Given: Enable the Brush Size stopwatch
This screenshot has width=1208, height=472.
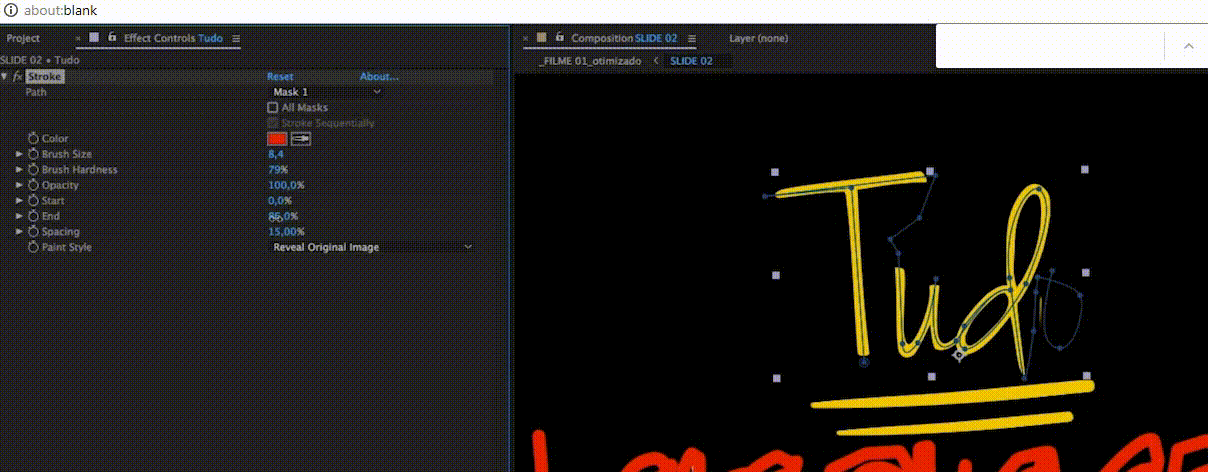Looking at the screenshot, I should [33, 154].
